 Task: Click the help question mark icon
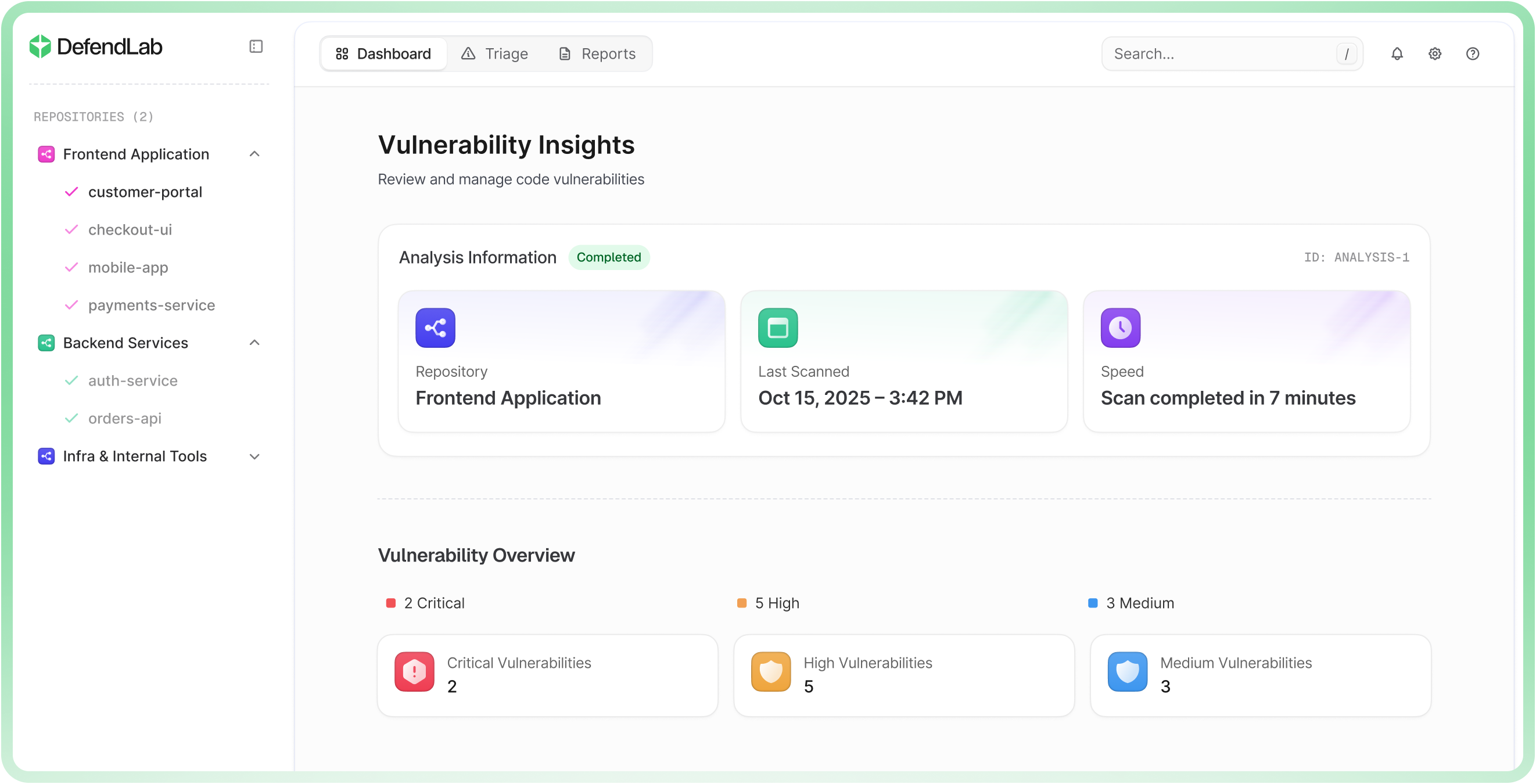tap(1473, 53)
